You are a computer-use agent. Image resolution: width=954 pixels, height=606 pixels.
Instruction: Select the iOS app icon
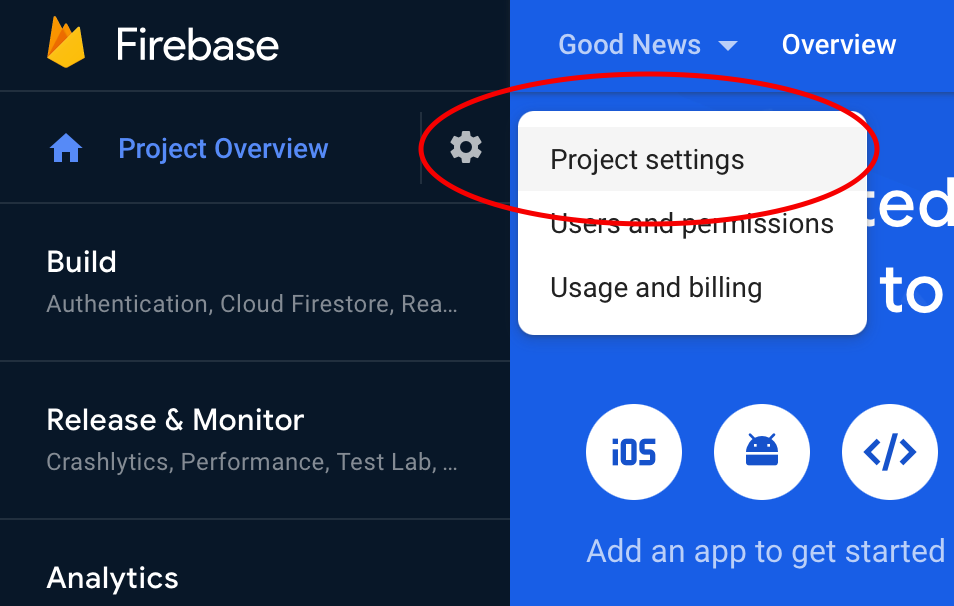[x=633, y=451]
